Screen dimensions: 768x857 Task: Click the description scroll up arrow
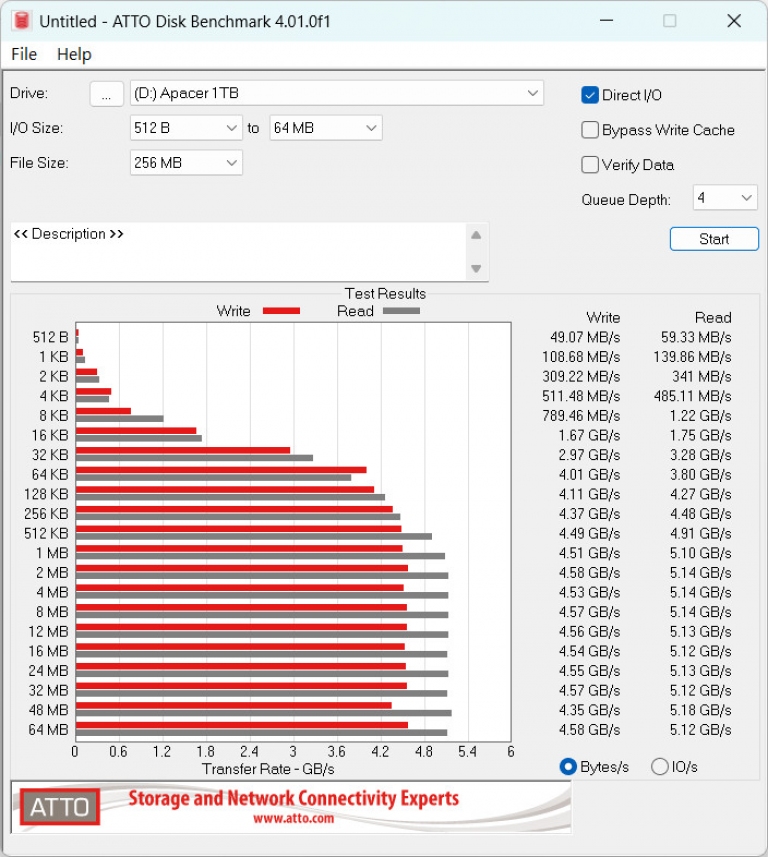[x=476, y=236]
